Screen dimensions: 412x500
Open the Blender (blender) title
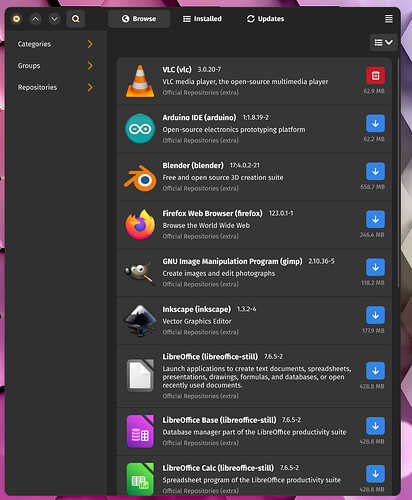[193, 165]
